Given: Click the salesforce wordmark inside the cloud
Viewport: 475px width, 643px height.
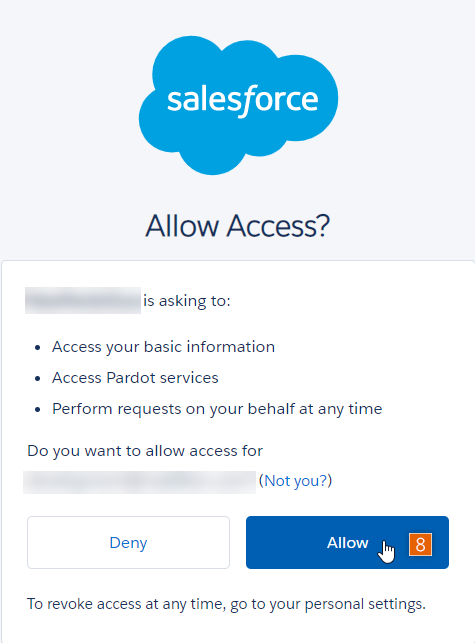Looking at the screenshot, I should tap(243, 100).
